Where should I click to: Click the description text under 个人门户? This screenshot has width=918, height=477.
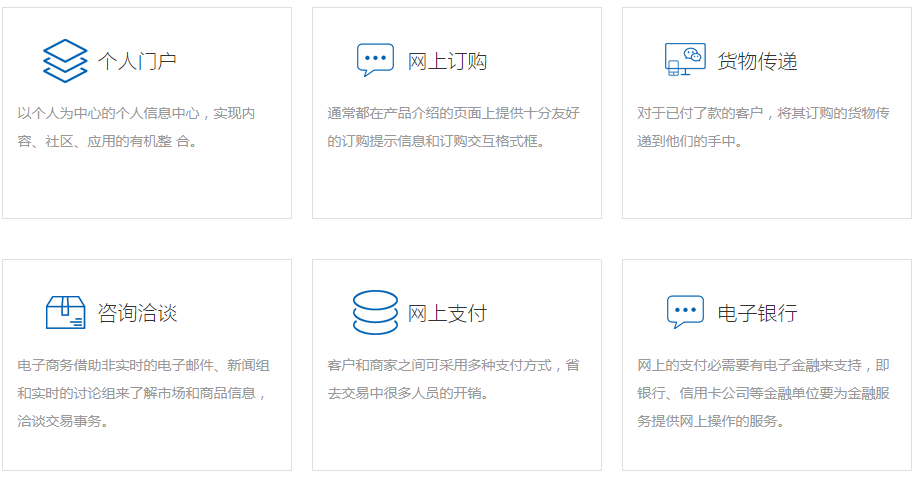(136, 127)
